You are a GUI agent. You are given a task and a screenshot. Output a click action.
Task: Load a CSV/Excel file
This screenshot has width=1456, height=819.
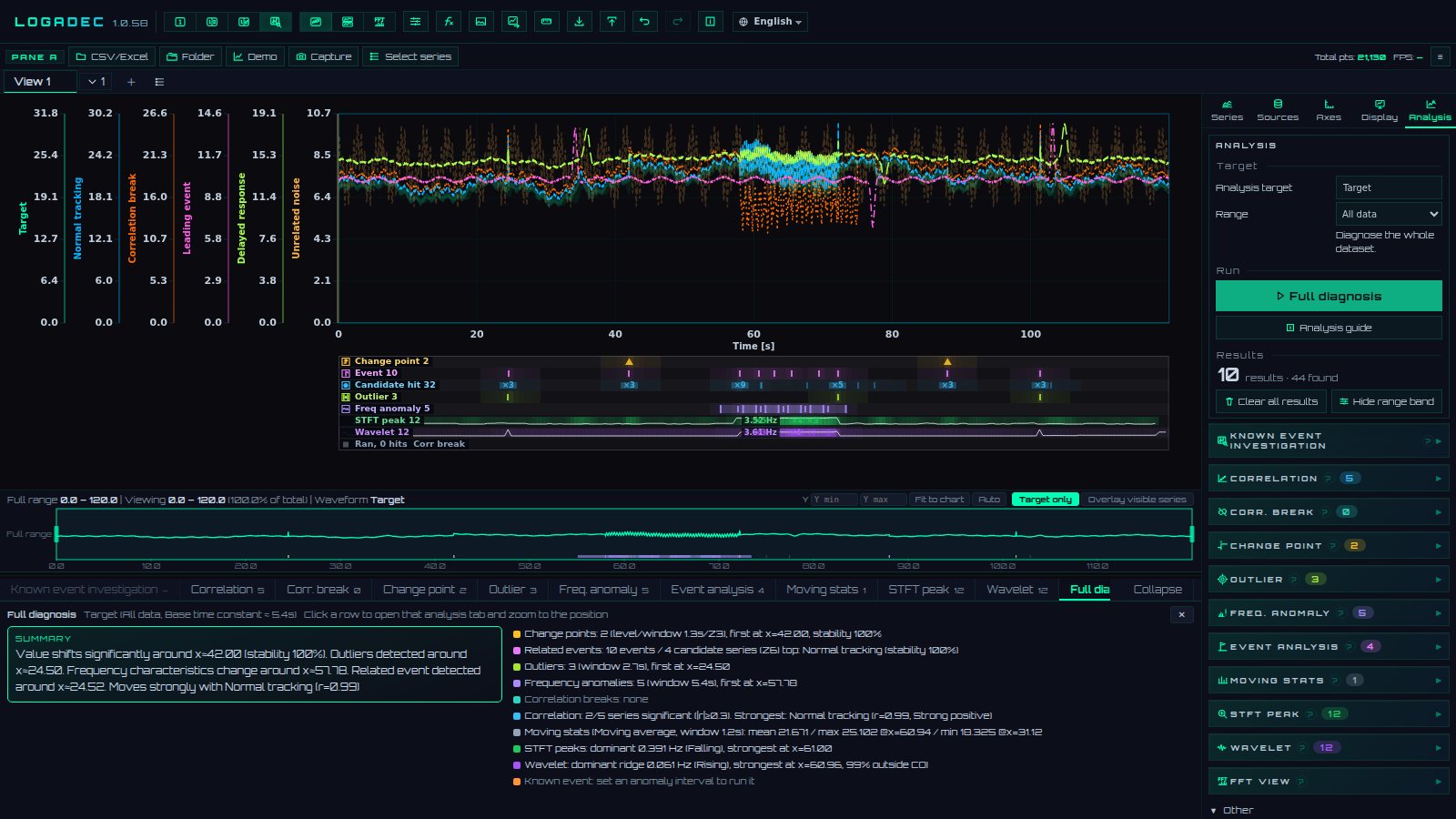tap(112, 56)
